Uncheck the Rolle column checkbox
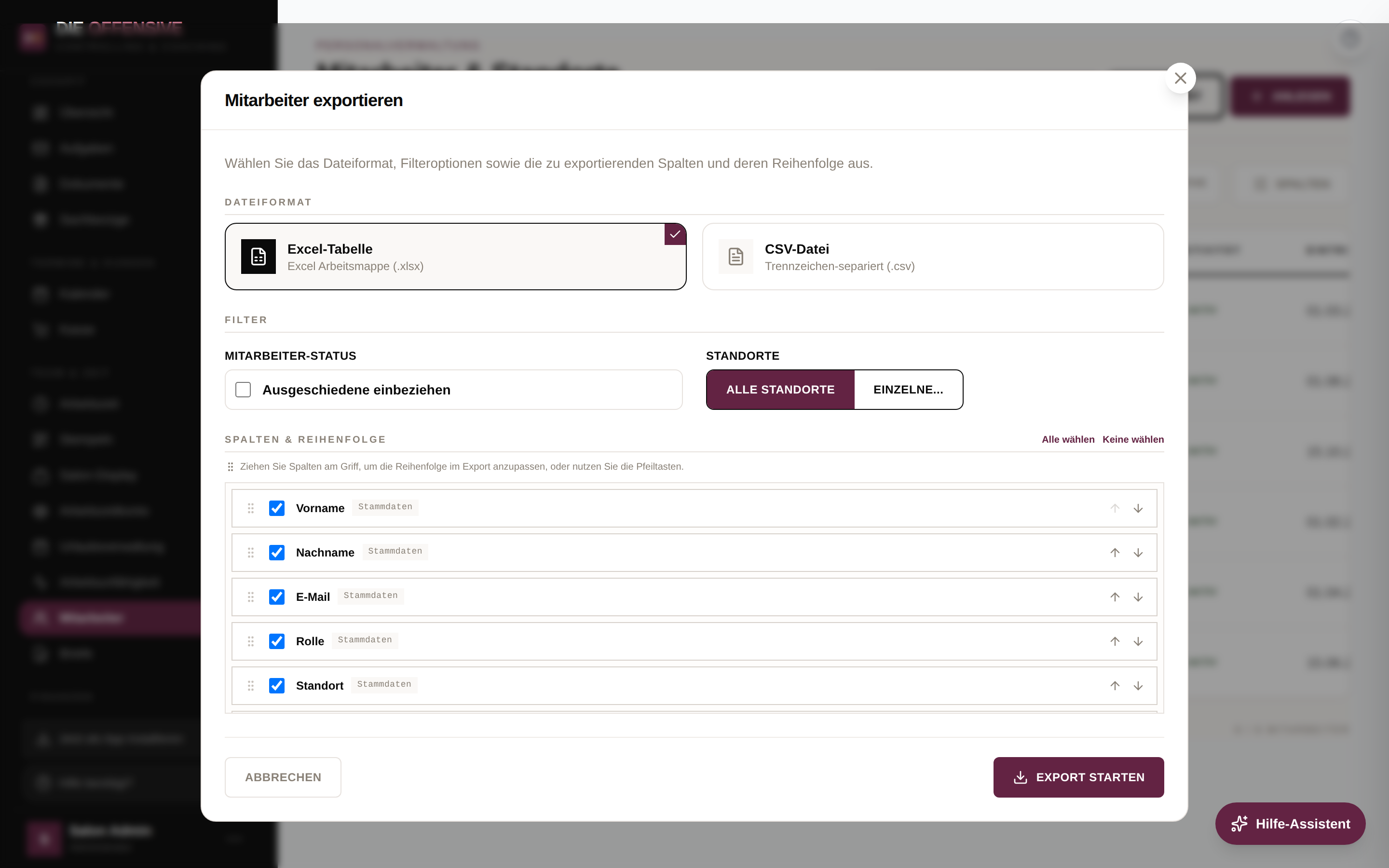1389x868 pixels. (277, 641)
